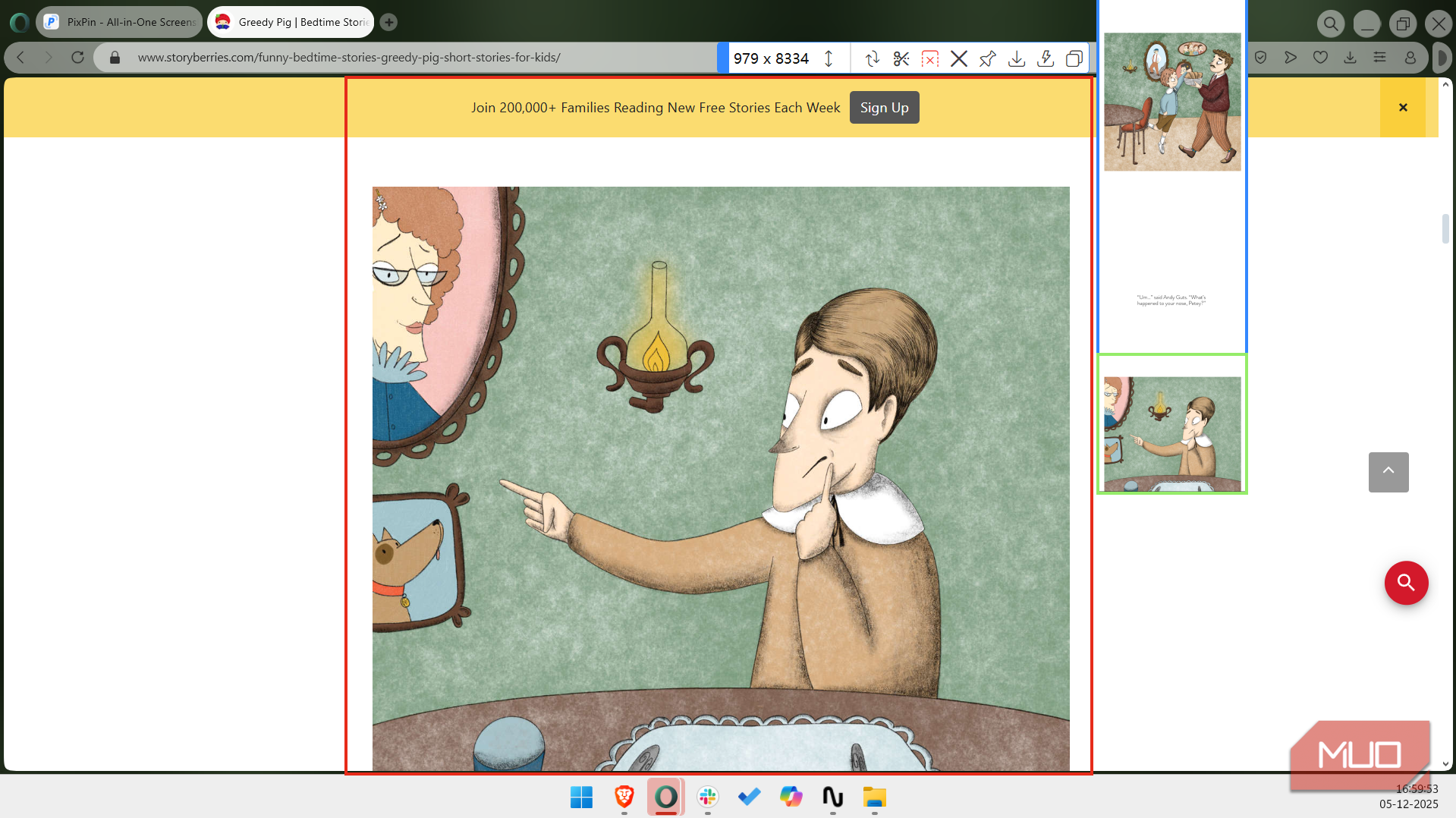Click the circular arrows refresh capture icon
The image size is (1456, 818).
(872, 58)
